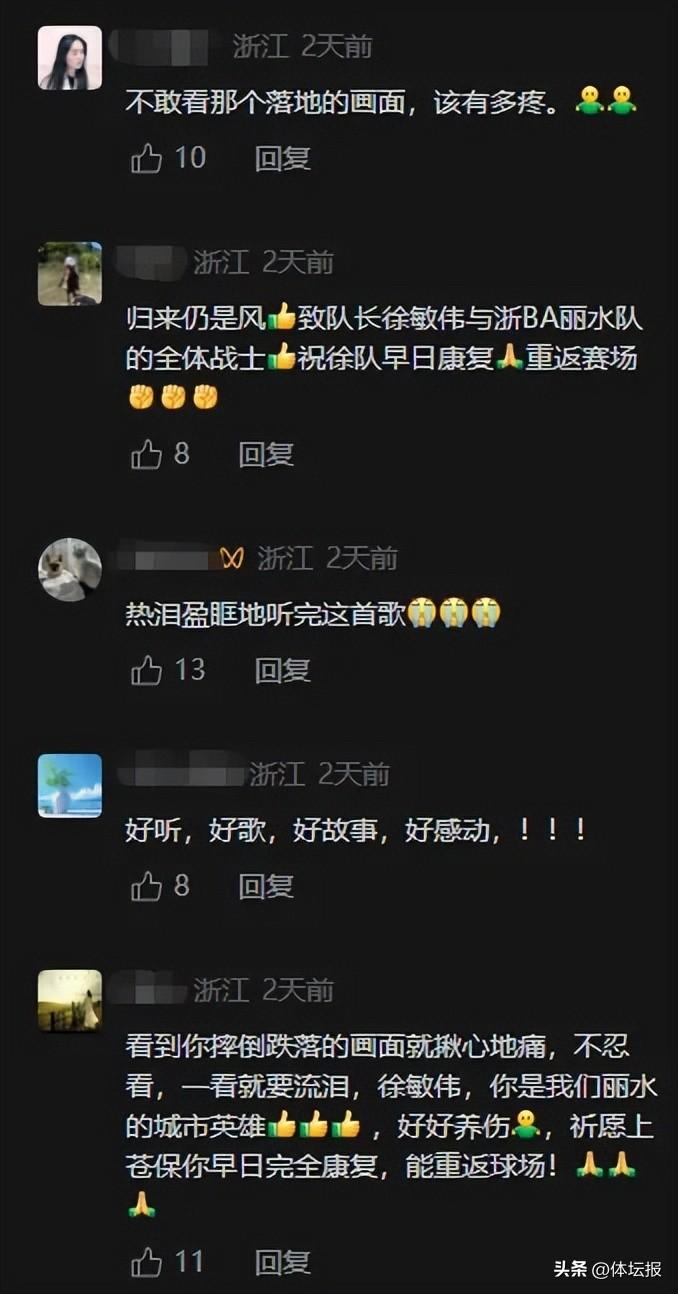The height and width of the screenshot is (1294, 678).
Task: Click the blurred username of the first commenter
Action: coord(166,46)
